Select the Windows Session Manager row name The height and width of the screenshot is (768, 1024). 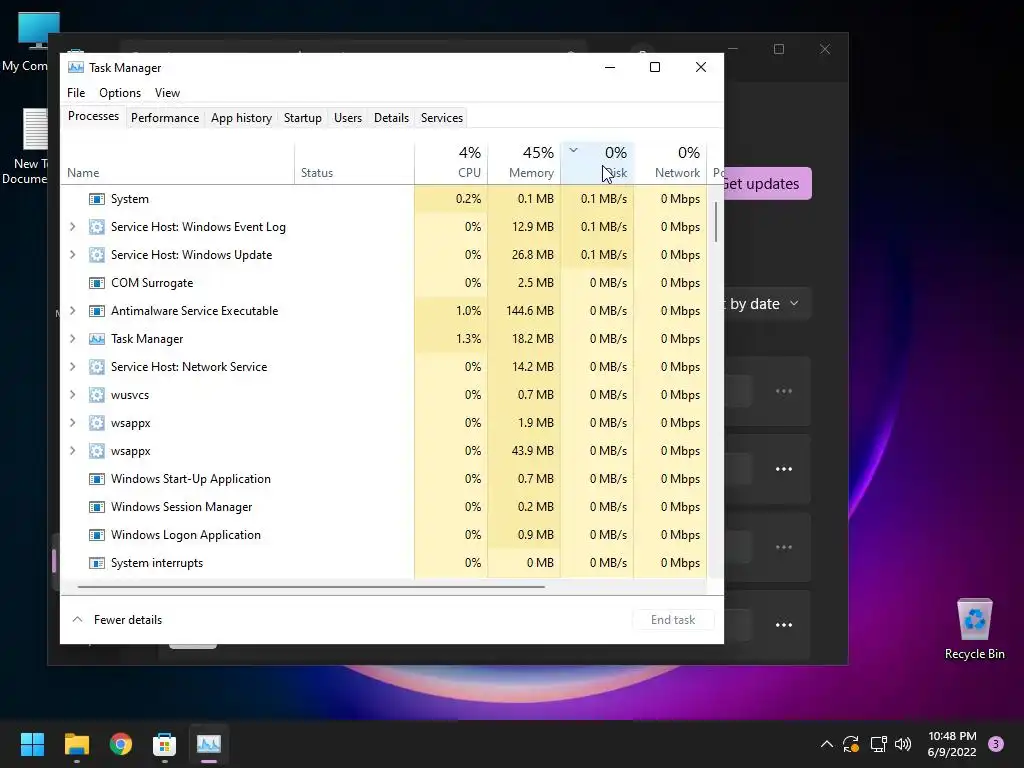click(182, 507)
